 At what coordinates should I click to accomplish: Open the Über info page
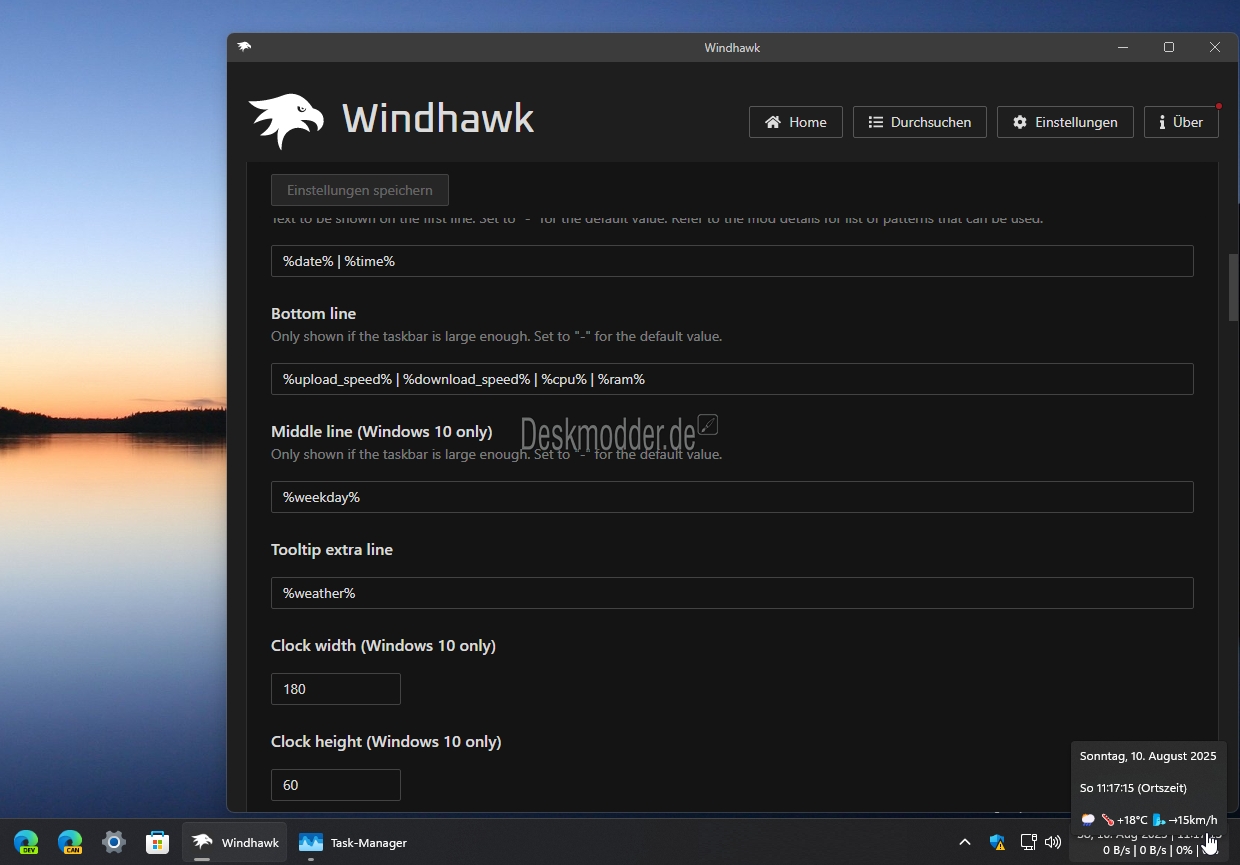(1181, 122)
